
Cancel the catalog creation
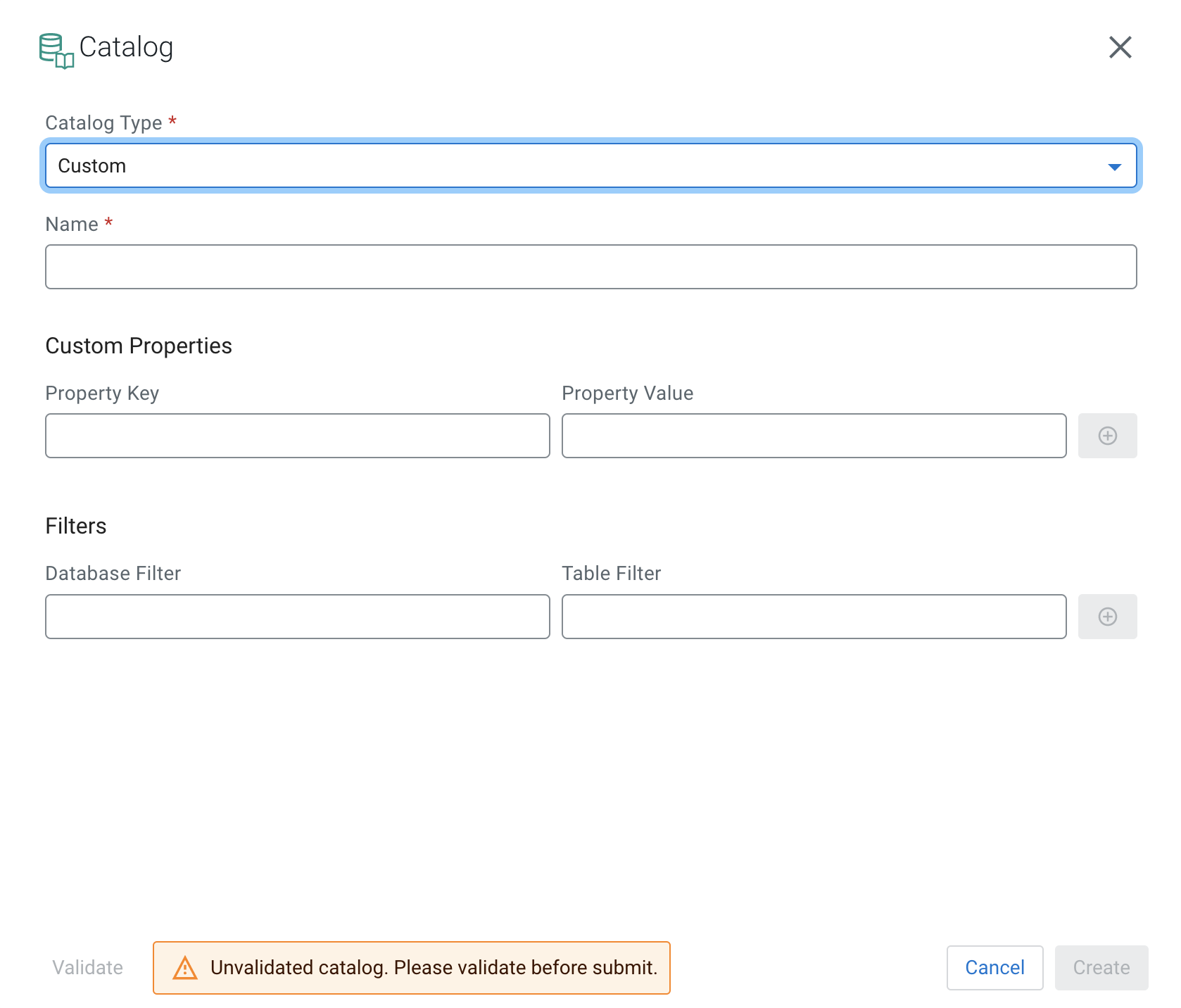[994, 968]
